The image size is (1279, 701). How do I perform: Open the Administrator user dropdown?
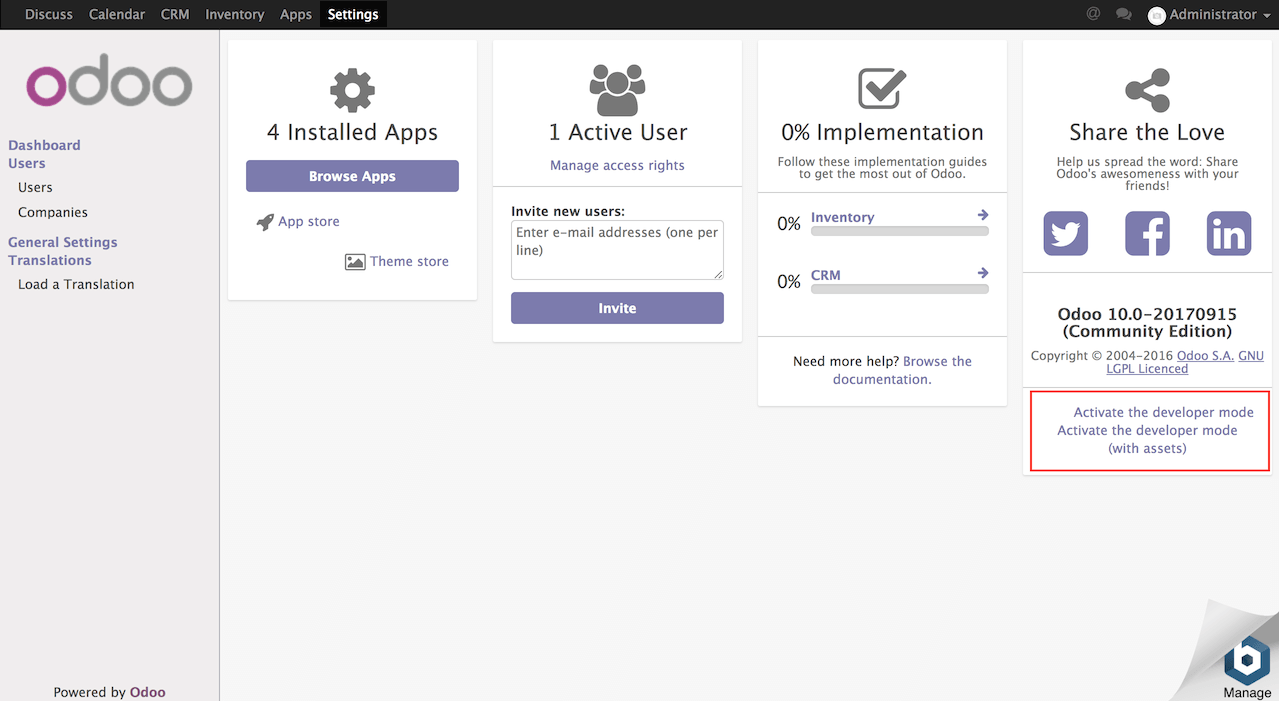1209,15
